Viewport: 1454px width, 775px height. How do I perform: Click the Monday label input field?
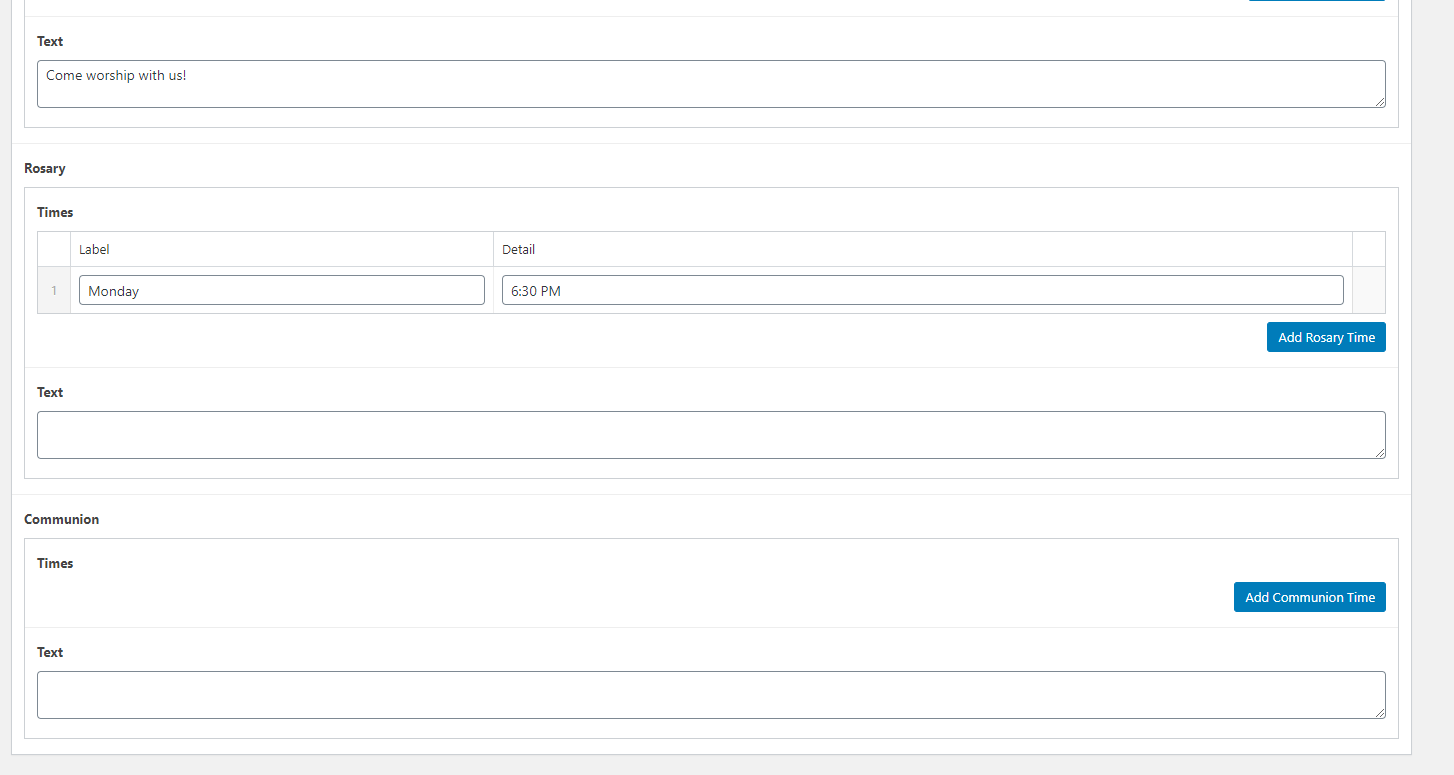click(x=281, y=291)
